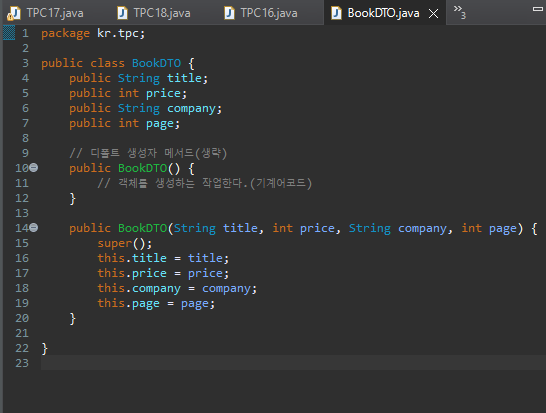Viewport: 546px width, 413px height.
Task: Click the closing brace on line 22
Action: [x=45, y=348]
